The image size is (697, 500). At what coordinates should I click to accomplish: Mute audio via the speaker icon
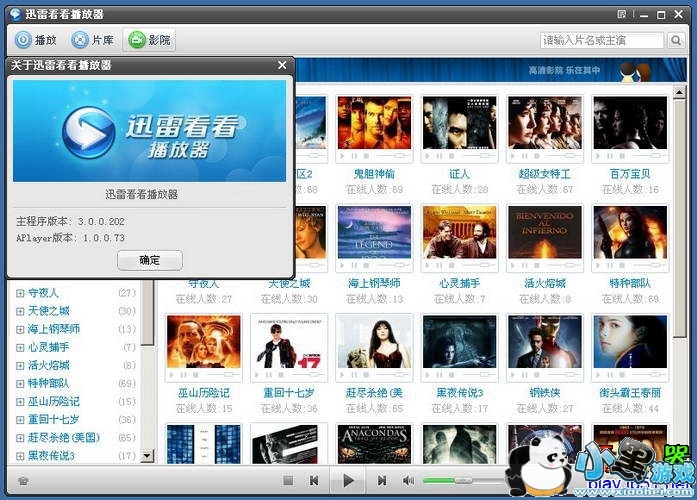click(408, 480)
